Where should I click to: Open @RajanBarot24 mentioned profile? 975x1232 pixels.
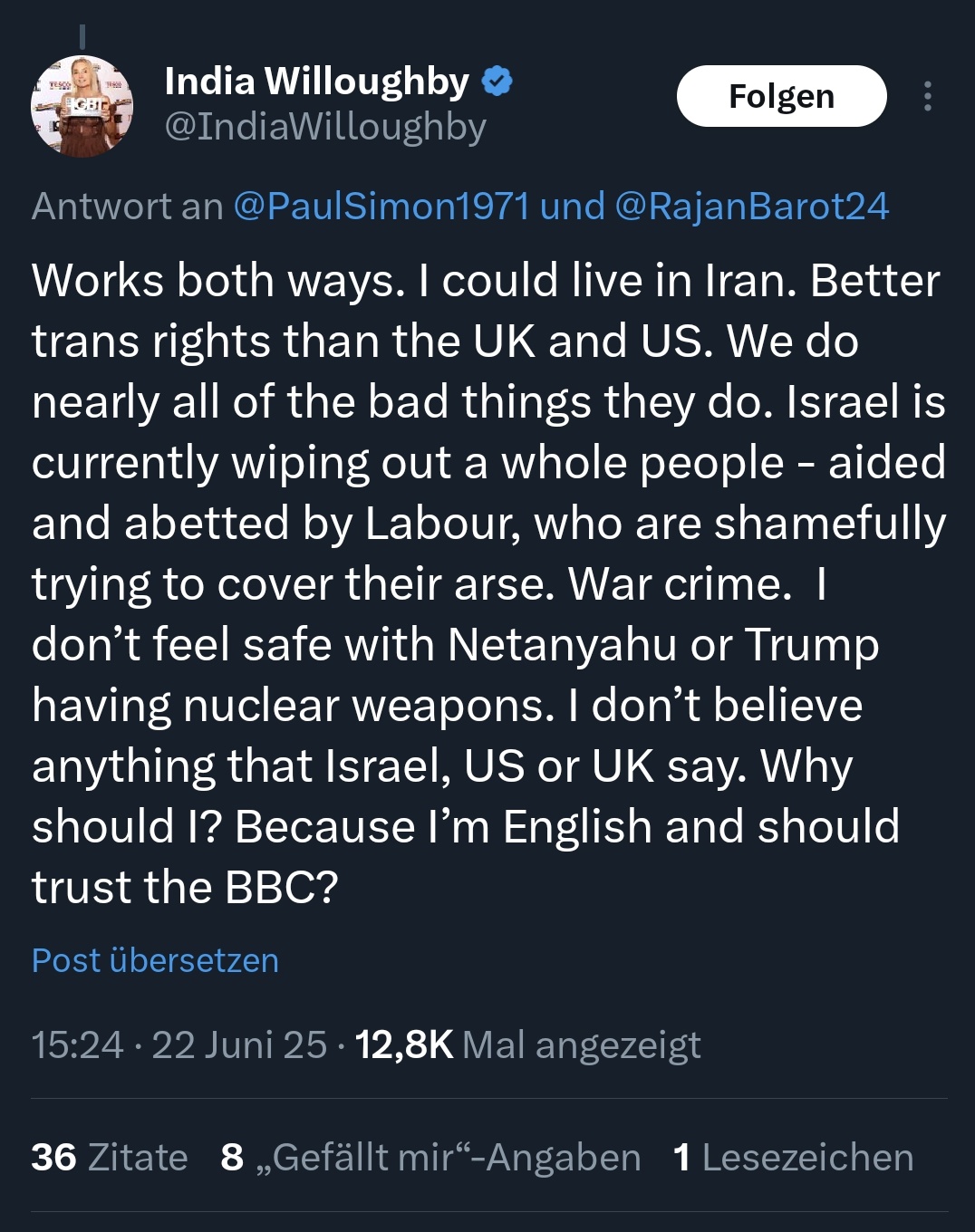pos(752,207)
